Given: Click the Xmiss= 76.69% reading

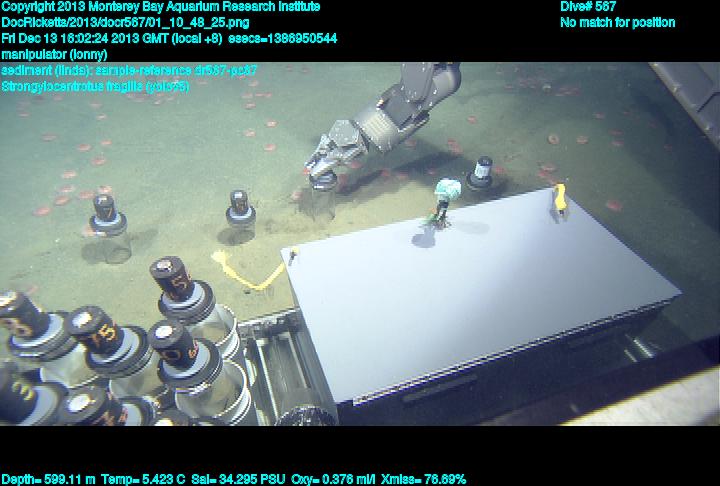Looking at the screenshot, I should click(x=423, y=480).
